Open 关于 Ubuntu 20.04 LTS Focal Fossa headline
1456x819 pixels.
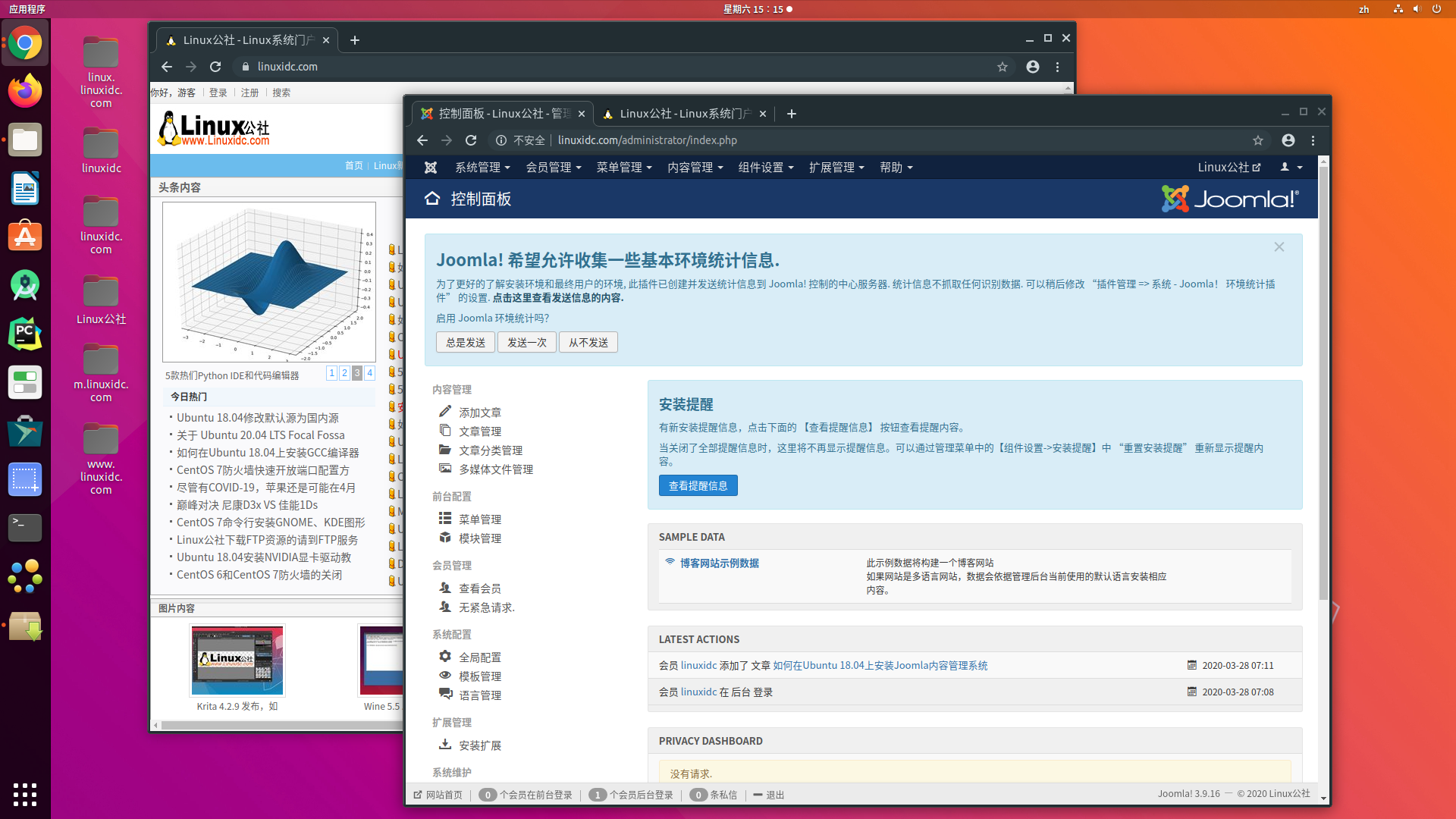tap(260, 435)
